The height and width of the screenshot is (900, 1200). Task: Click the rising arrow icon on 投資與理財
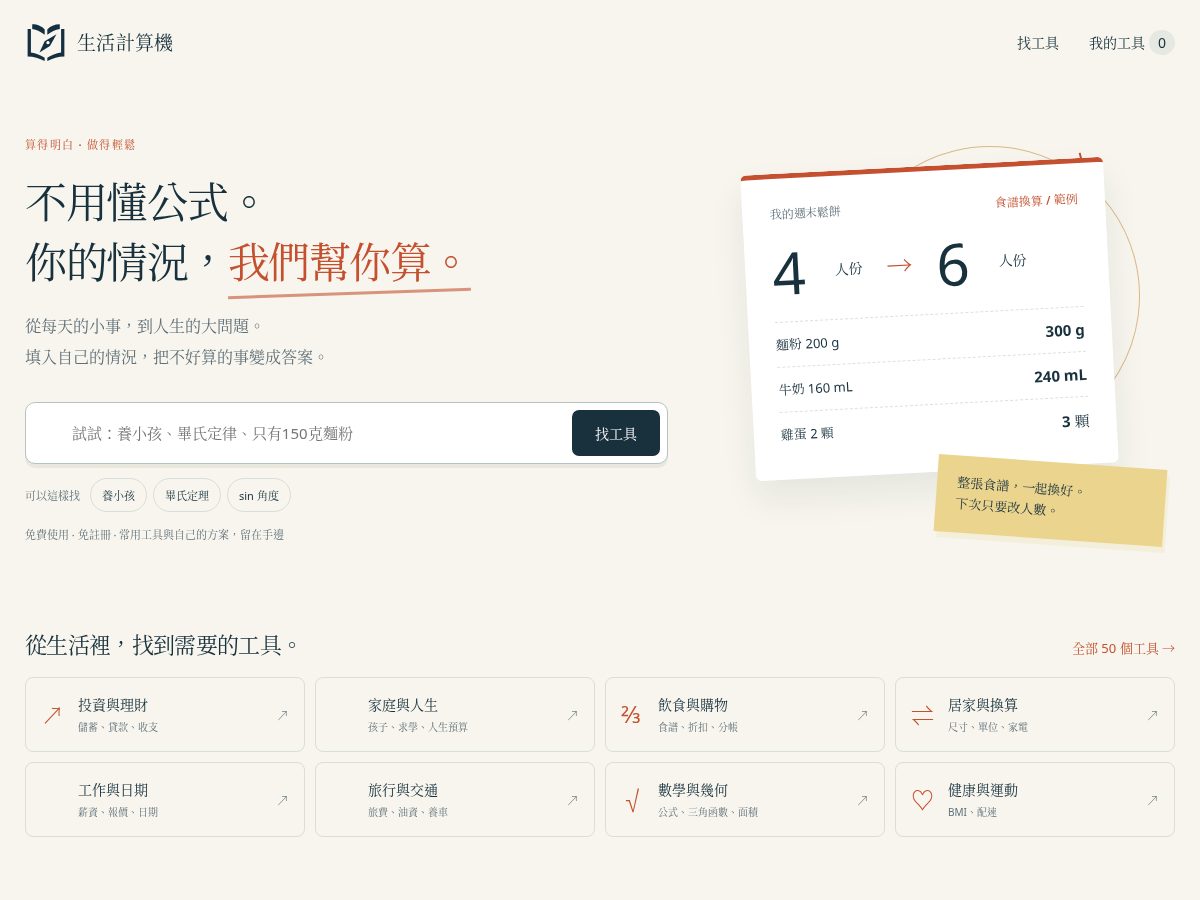pyautogui.click(x=52, y=715)
